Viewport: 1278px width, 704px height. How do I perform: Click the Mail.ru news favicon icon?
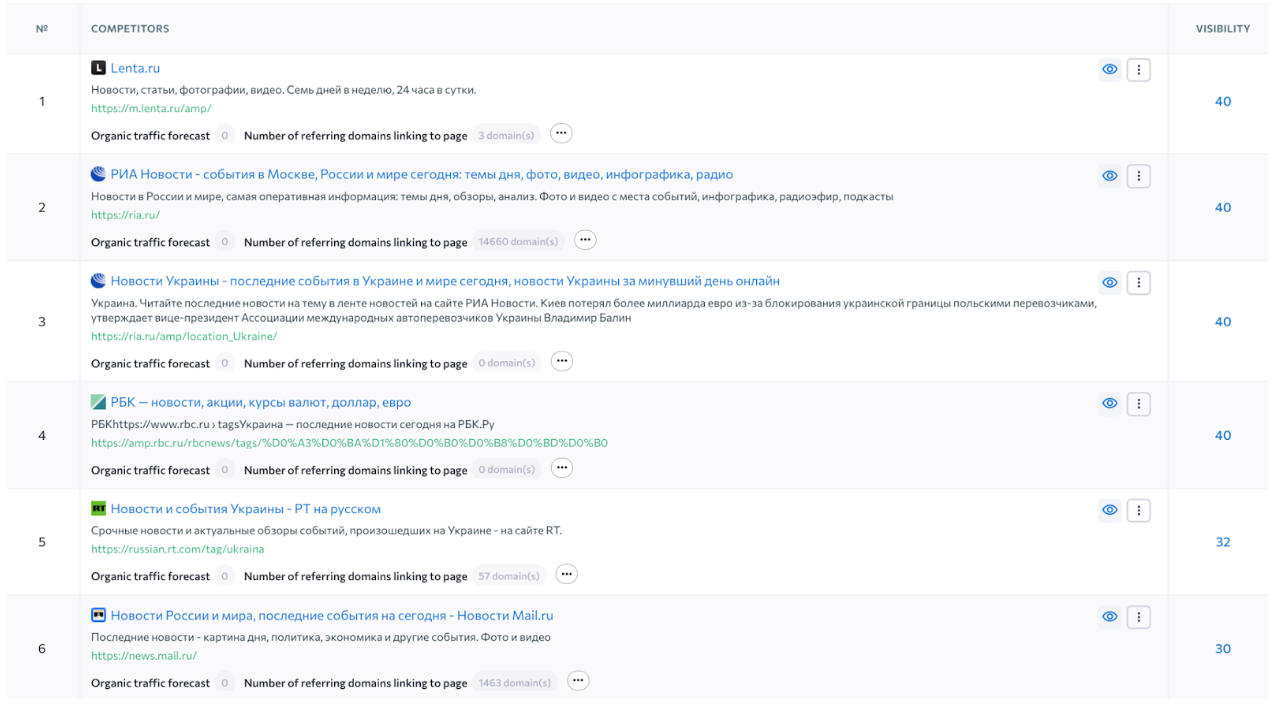click(98, 616)
